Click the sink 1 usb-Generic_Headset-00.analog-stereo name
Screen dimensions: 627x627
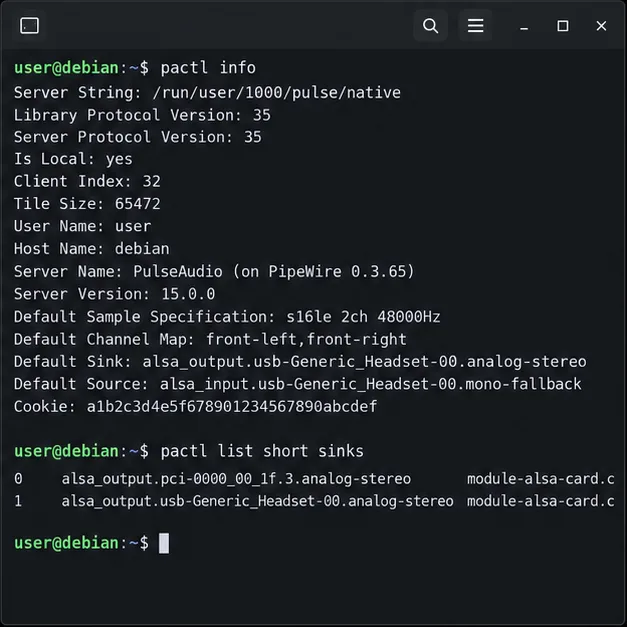(258, 501)
